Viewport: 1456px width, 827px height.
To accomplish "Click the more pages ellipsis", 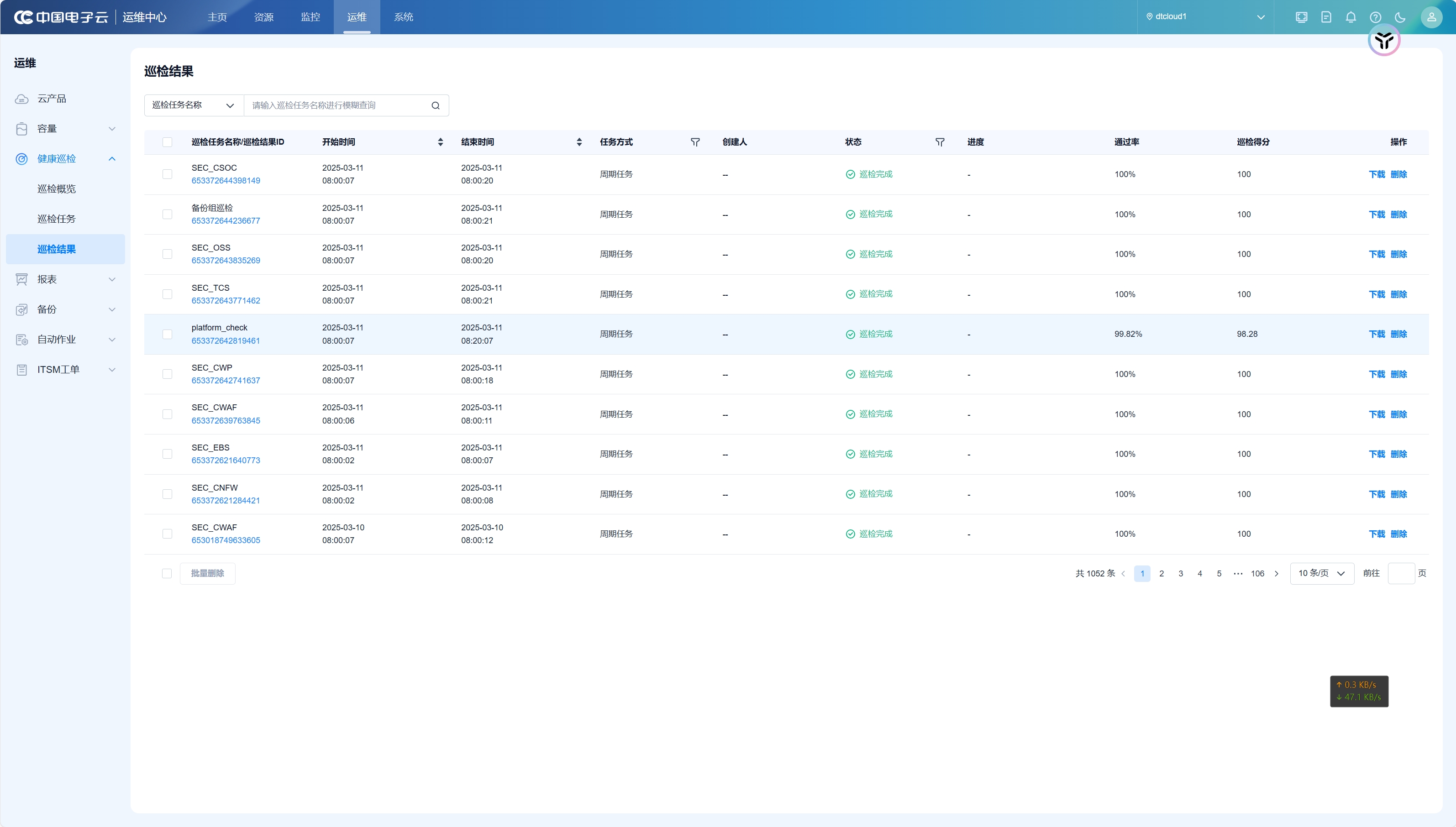I will click(1238, 574).
